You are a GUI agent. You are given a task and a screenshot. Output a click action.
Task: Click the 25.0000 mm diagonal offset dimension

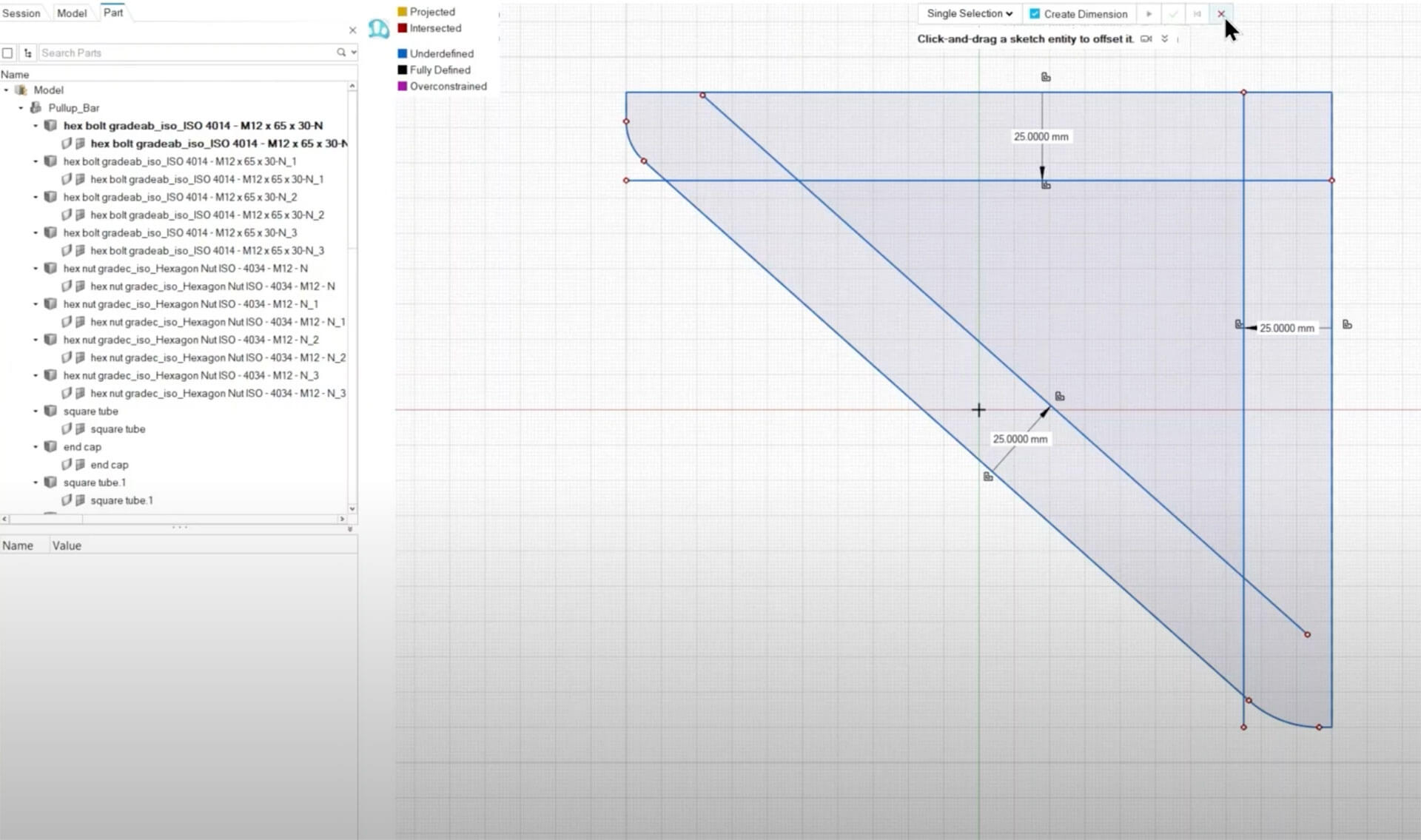click(1019, 439)
